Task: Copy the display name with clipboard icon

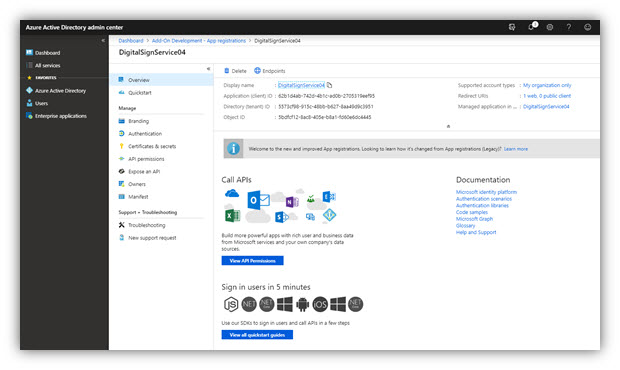Action: tap(329, 85)
